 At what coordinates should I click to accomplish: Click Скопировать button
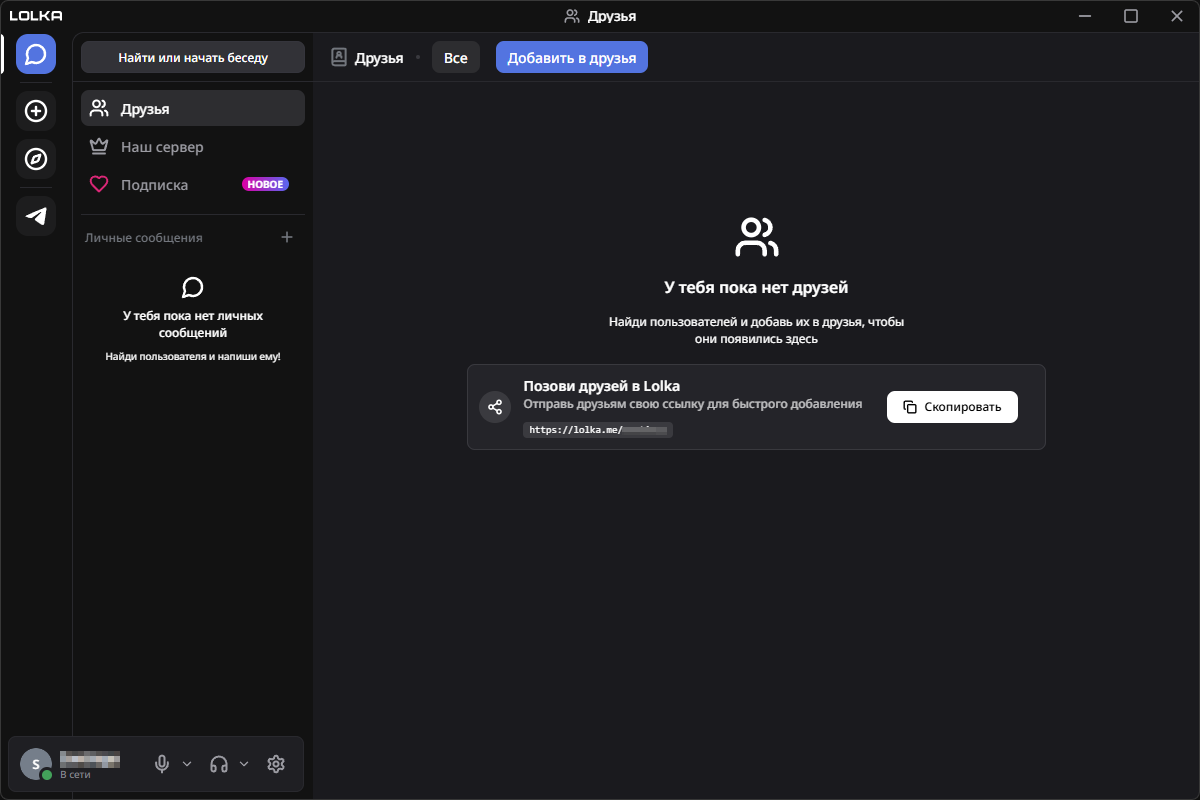pyautogui.click(x=952, y=407)
